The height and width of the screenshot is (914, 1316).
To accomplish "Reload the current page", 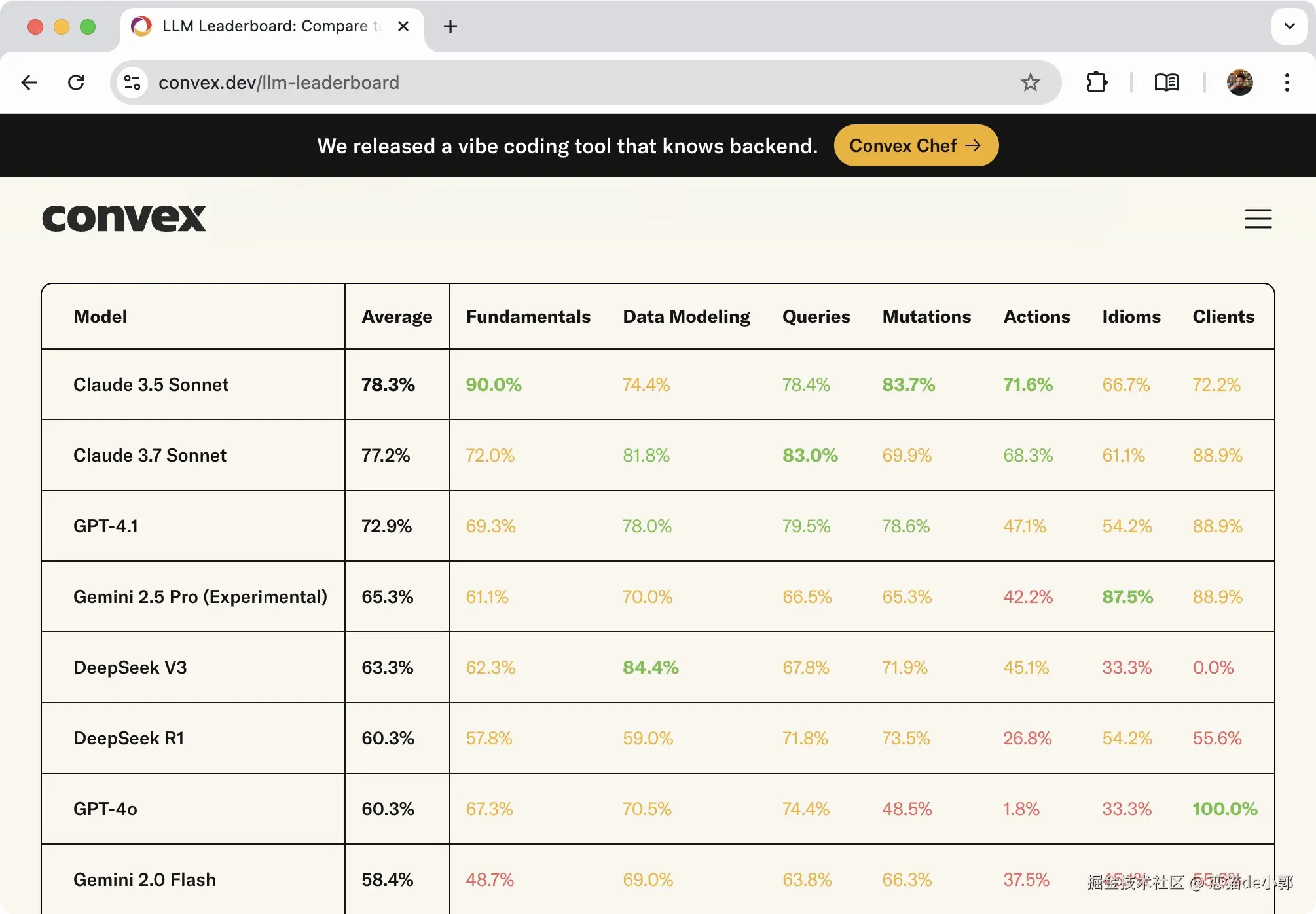I will (x=76, y=82).
